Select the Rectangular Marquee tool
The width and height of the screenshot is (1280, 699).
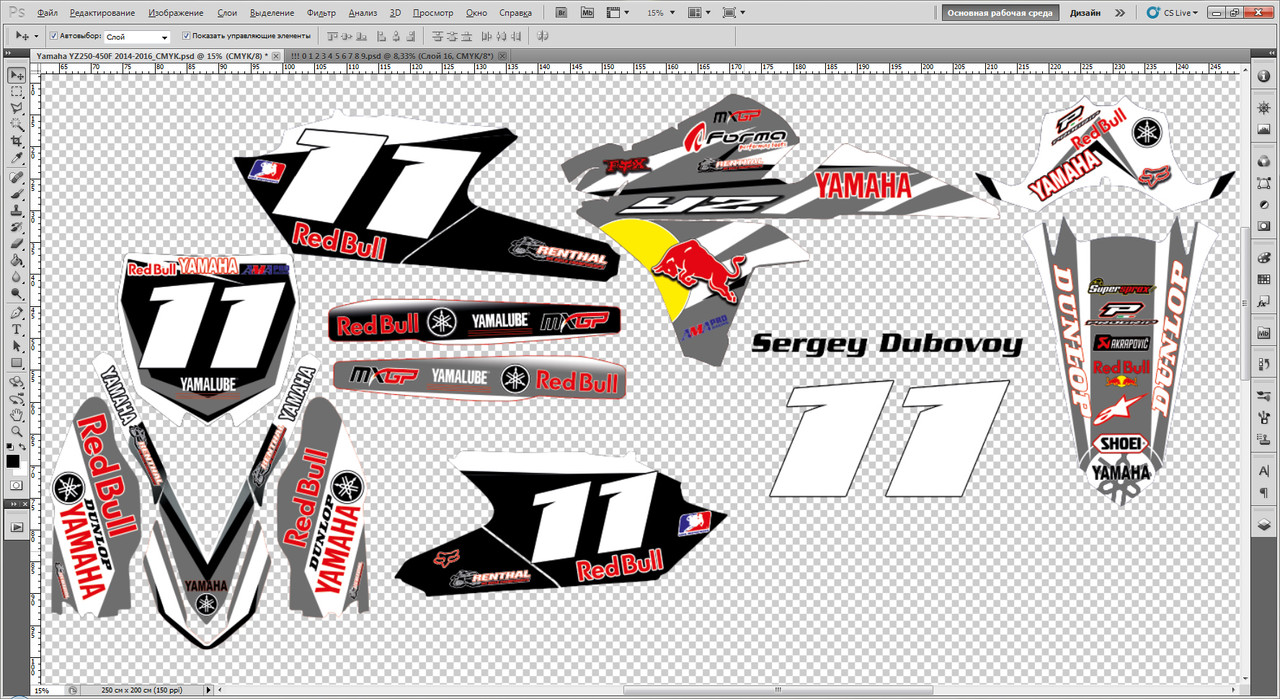pyautogui.click(x=17, y=92)
